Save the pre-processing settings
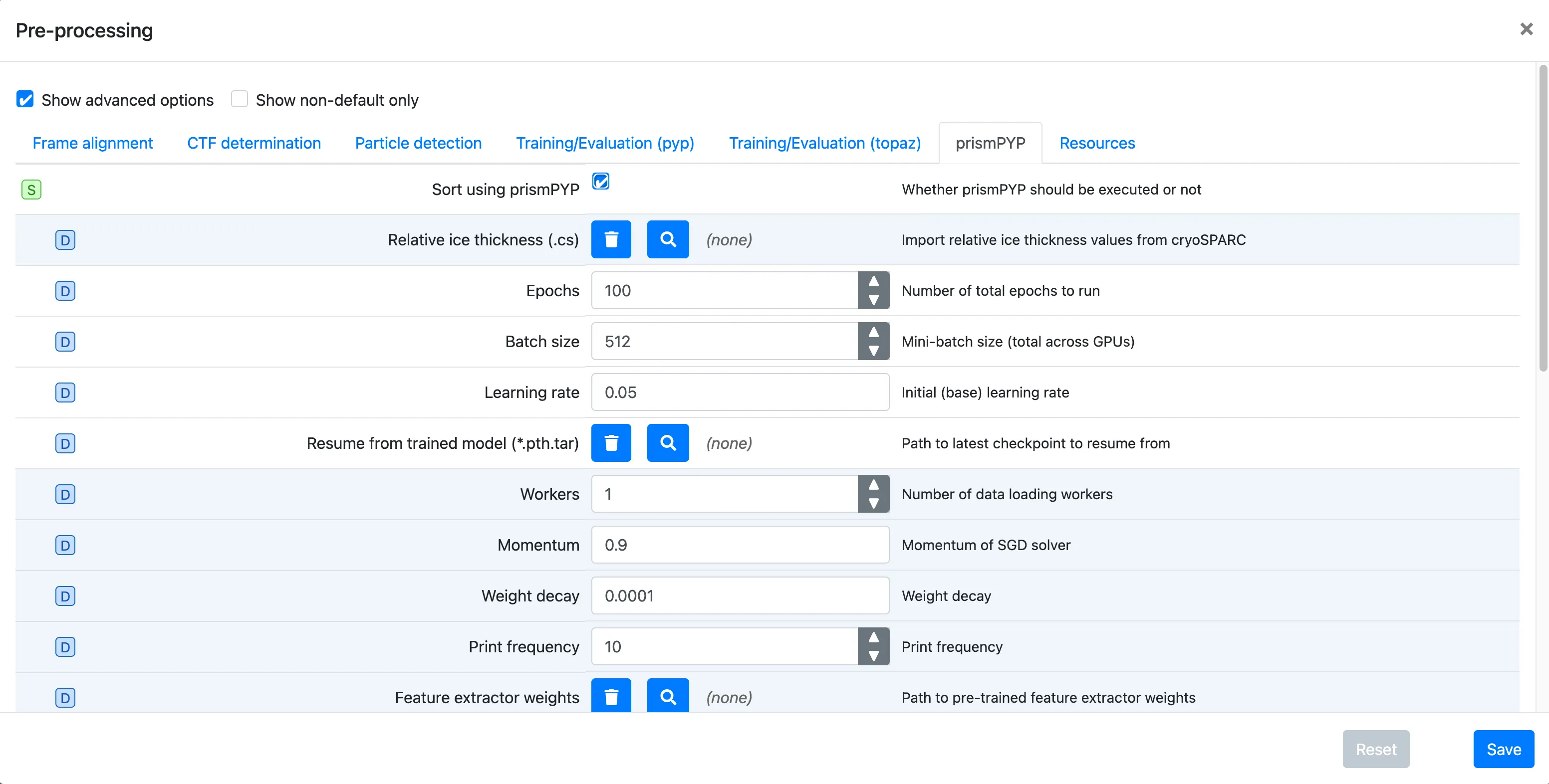 point(1503,749)
